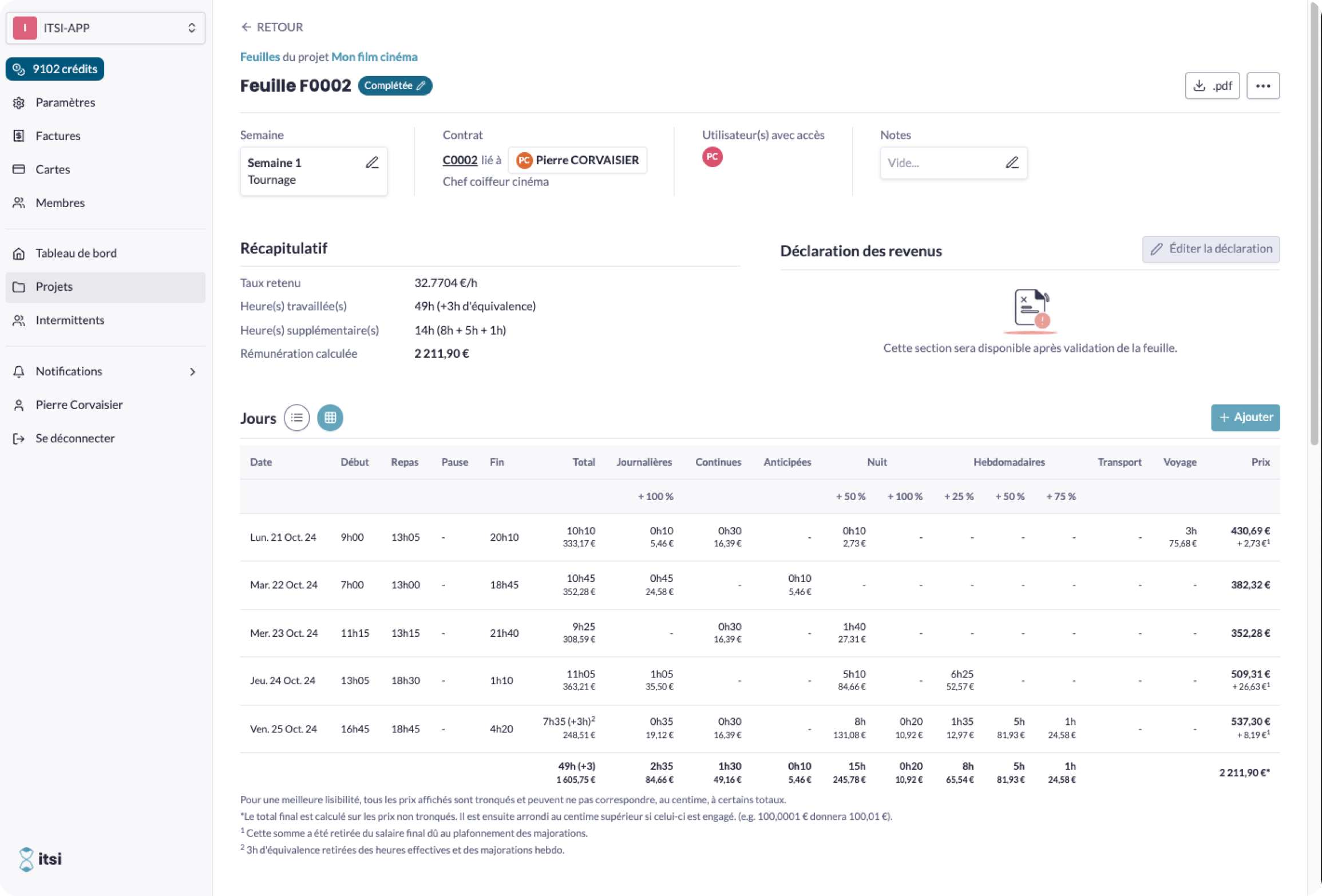Viewport: 1322px width, 896px height.
Task: Click the Paramètres gear icon
Action: [19, 103]
